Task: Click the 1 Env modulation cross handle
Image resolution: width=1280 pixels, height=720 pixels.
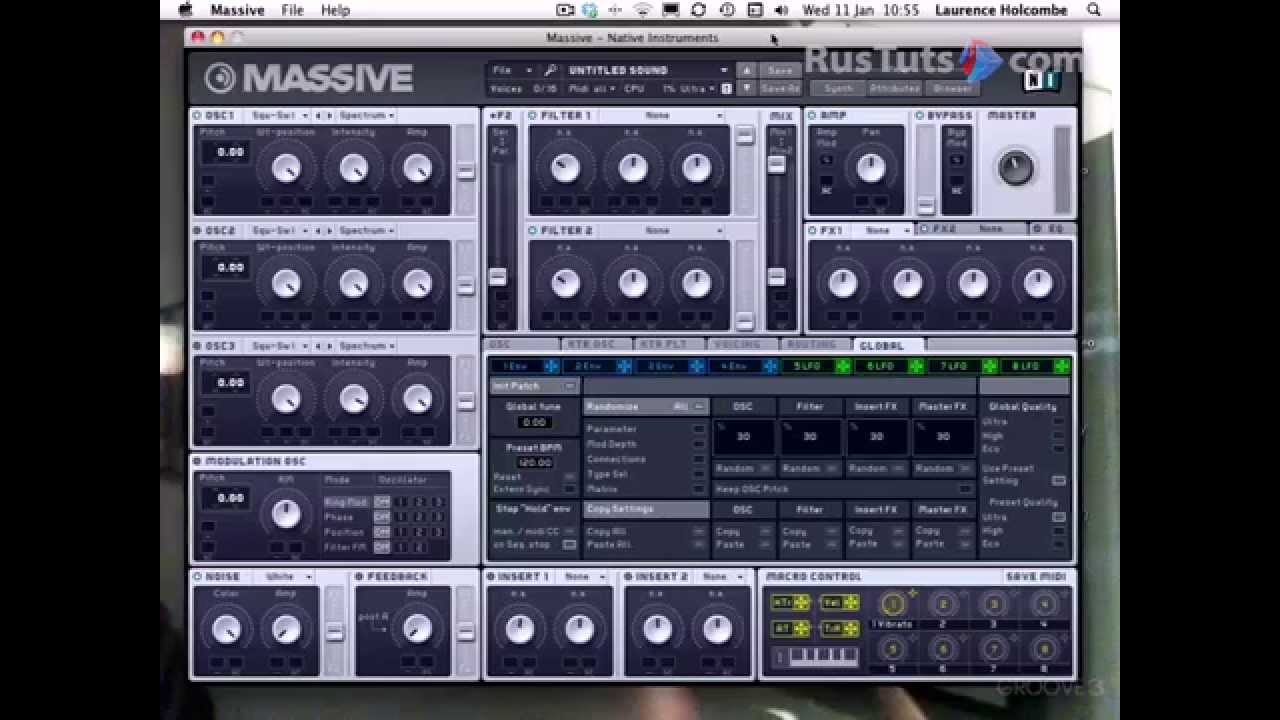Action: [x=551, y=367]
